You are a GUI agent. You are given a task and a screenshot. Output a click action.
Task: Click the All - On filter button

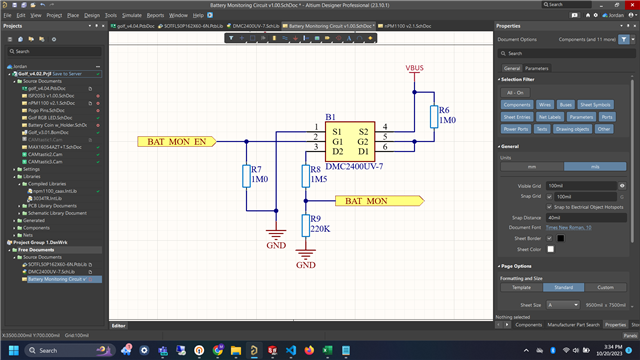[515, 93]
